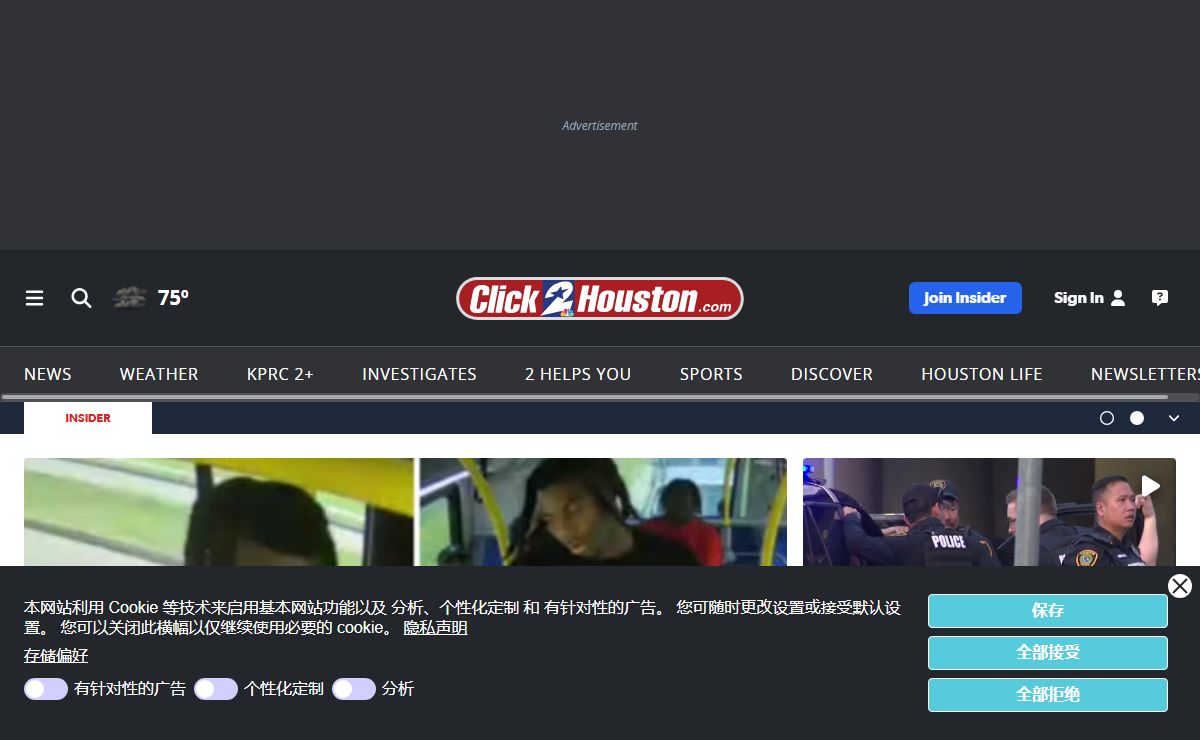Click the search magnifier icon
The width and height of the screenshot is (1200, 740).
coord(81,298)
